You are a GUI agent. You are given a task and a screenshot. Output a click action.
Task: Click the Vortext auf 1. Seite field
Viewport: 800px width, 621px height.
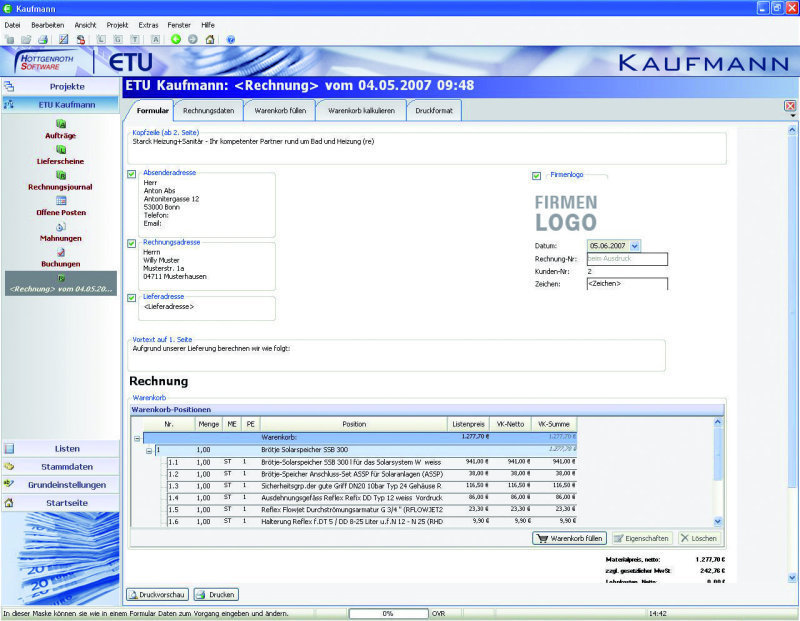point(396,356)
